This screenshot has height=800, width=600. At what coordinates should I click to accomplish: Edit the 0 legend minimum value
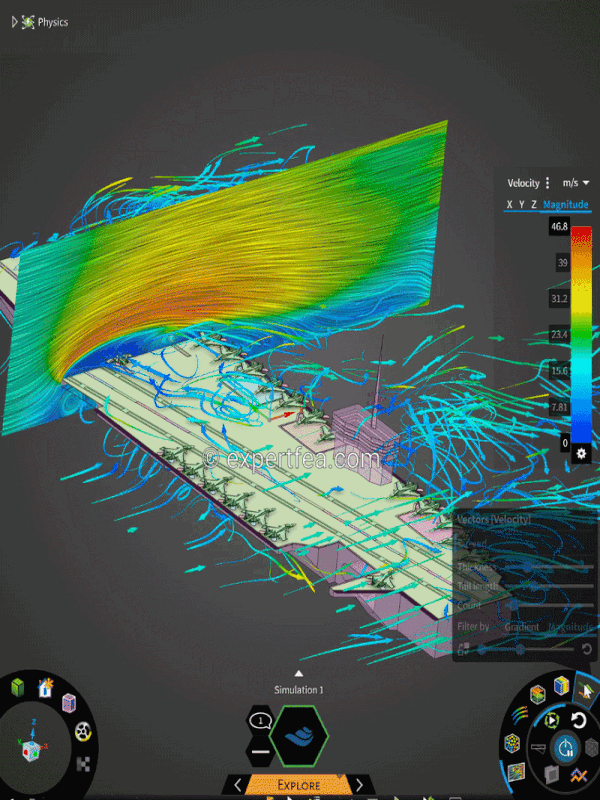565,443
